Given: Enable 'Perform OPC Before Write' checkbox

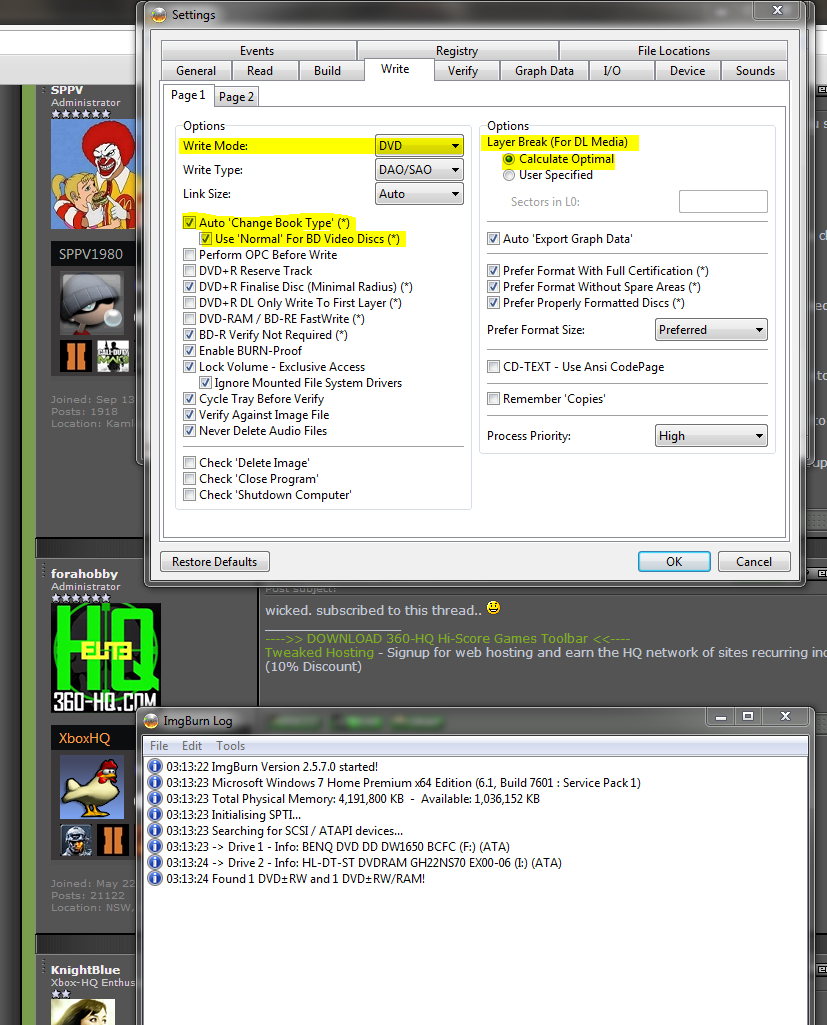Looking at the screenshot, I should (x=190, y=255).
